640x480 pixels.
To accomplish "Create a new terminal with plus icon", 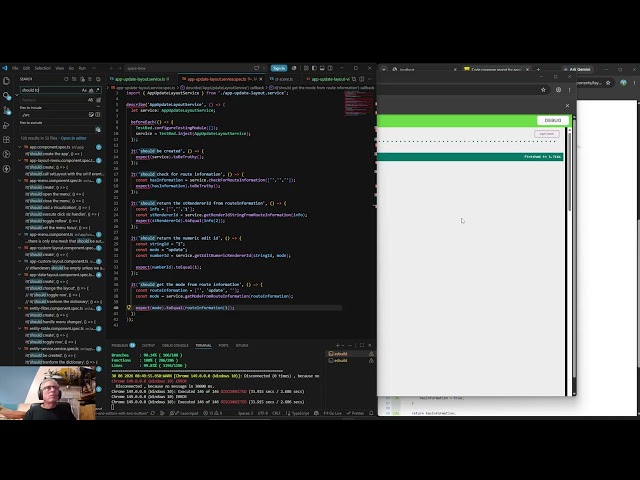I will [337, 345].
